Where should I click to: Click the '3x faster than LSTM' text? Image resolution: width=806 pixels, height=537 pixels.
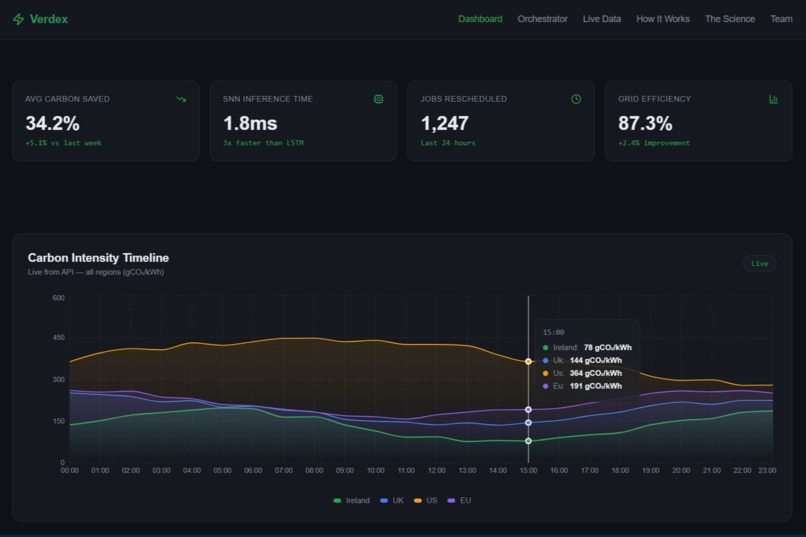[263, 143]
